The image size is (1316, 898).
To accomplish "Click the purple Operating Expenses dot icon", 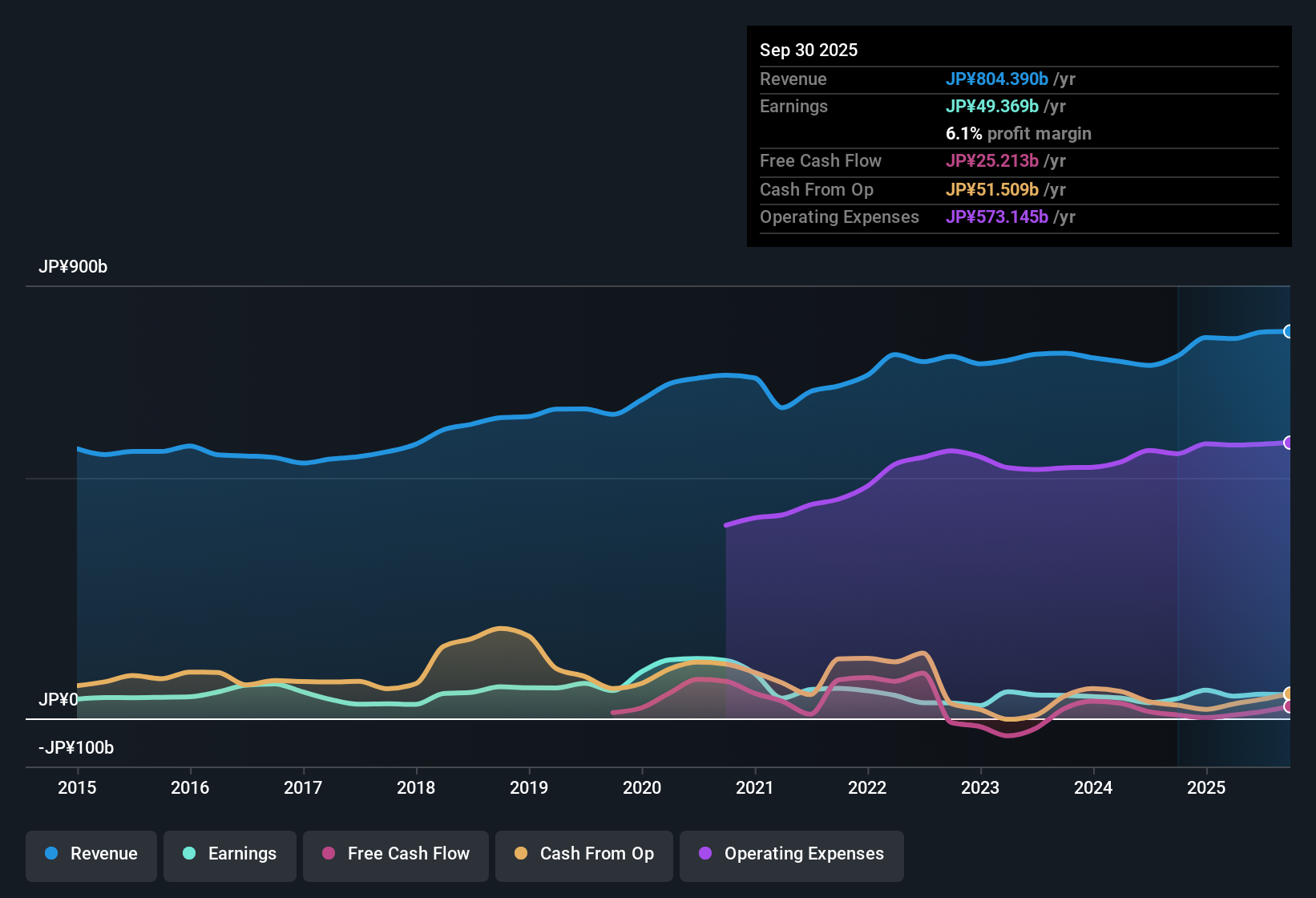I will click(x=704, y=855).
